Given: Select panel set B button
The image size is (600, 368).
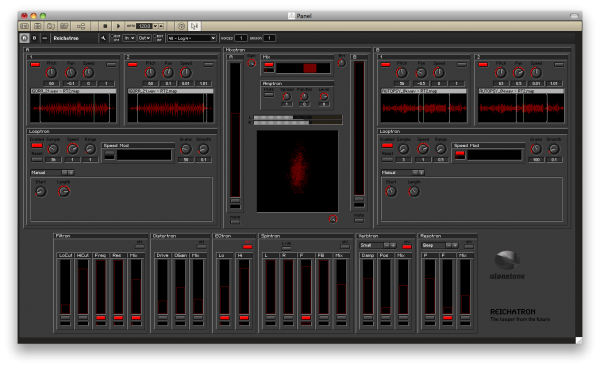Looking at the screenshot, I should coord(34,38).
